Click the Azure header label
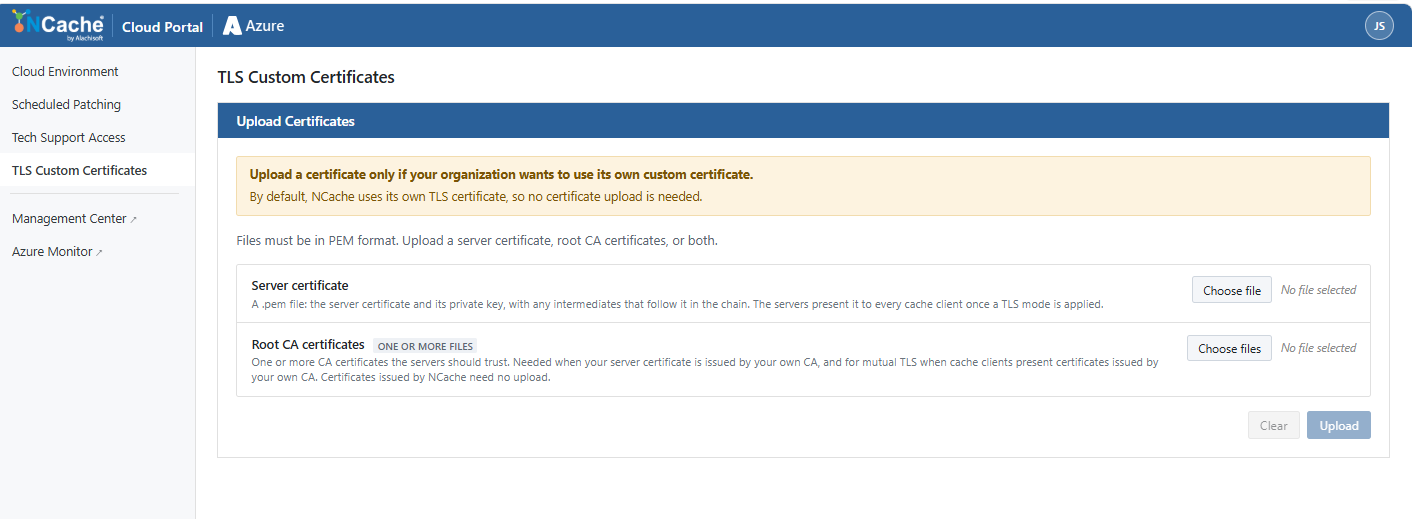This screenshot has height=519, width=1412. (265, 26)
